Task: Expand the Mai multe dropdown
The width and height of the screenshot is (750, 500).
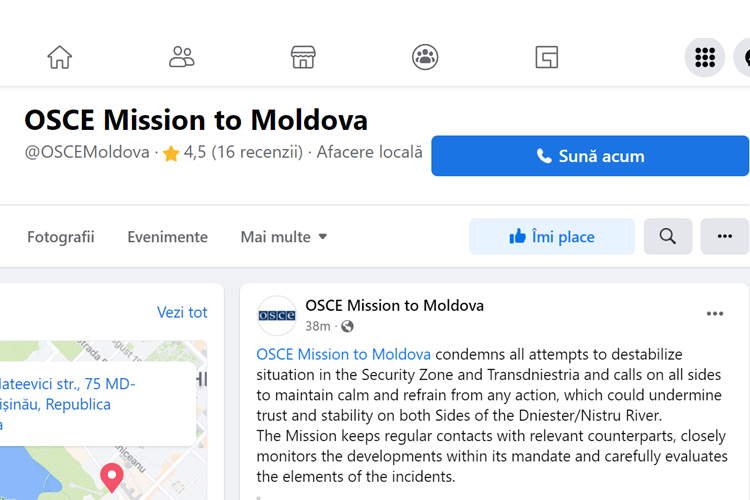Action: [x=284, y=237]
